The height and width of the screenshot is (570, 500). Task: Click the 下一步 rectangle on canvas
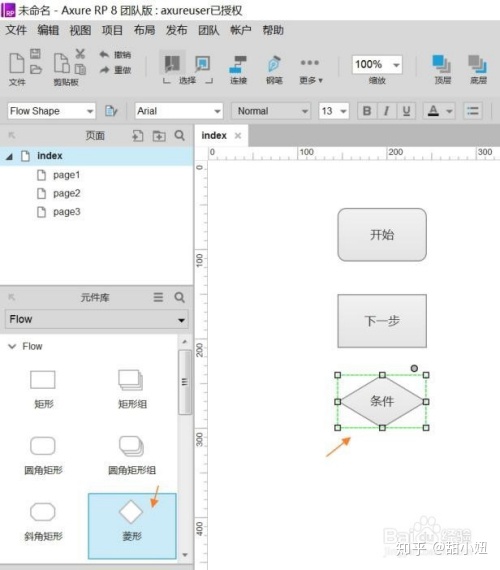click(x=382, y=321)
